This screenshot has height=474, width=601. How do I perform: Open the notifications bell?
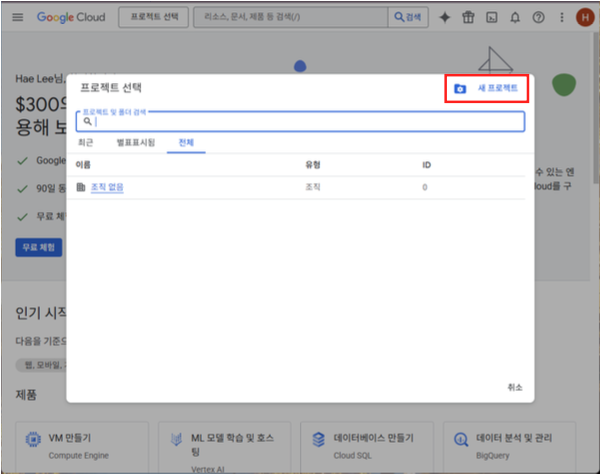515,17
